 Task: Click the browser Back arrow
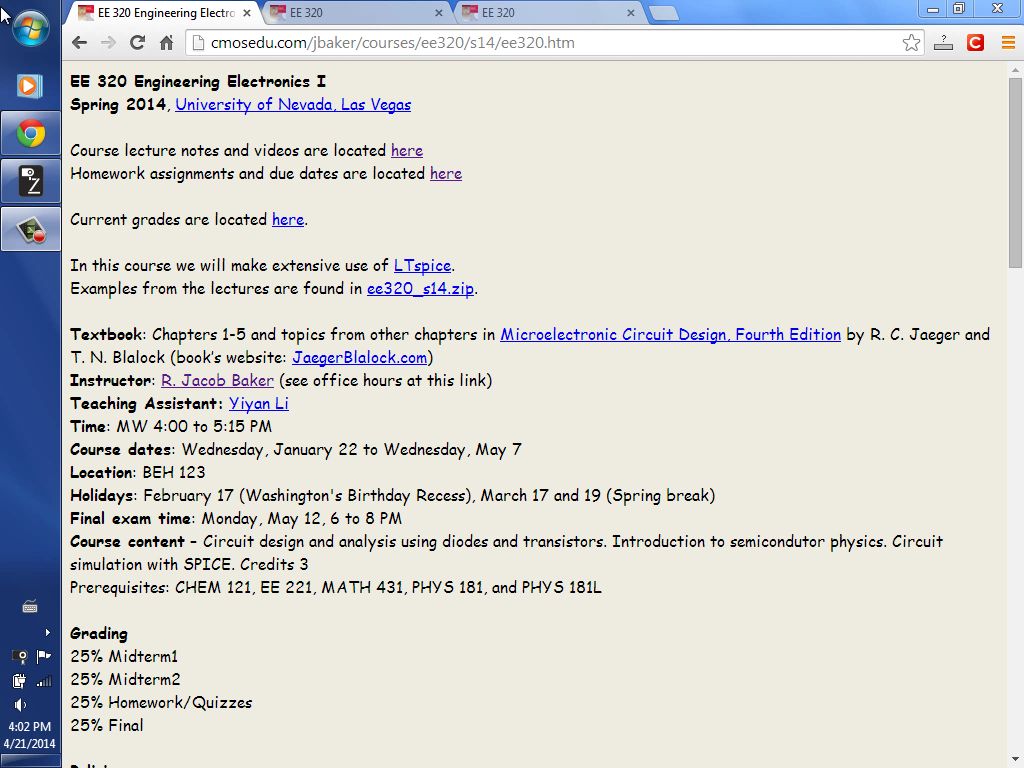[80, 43]
